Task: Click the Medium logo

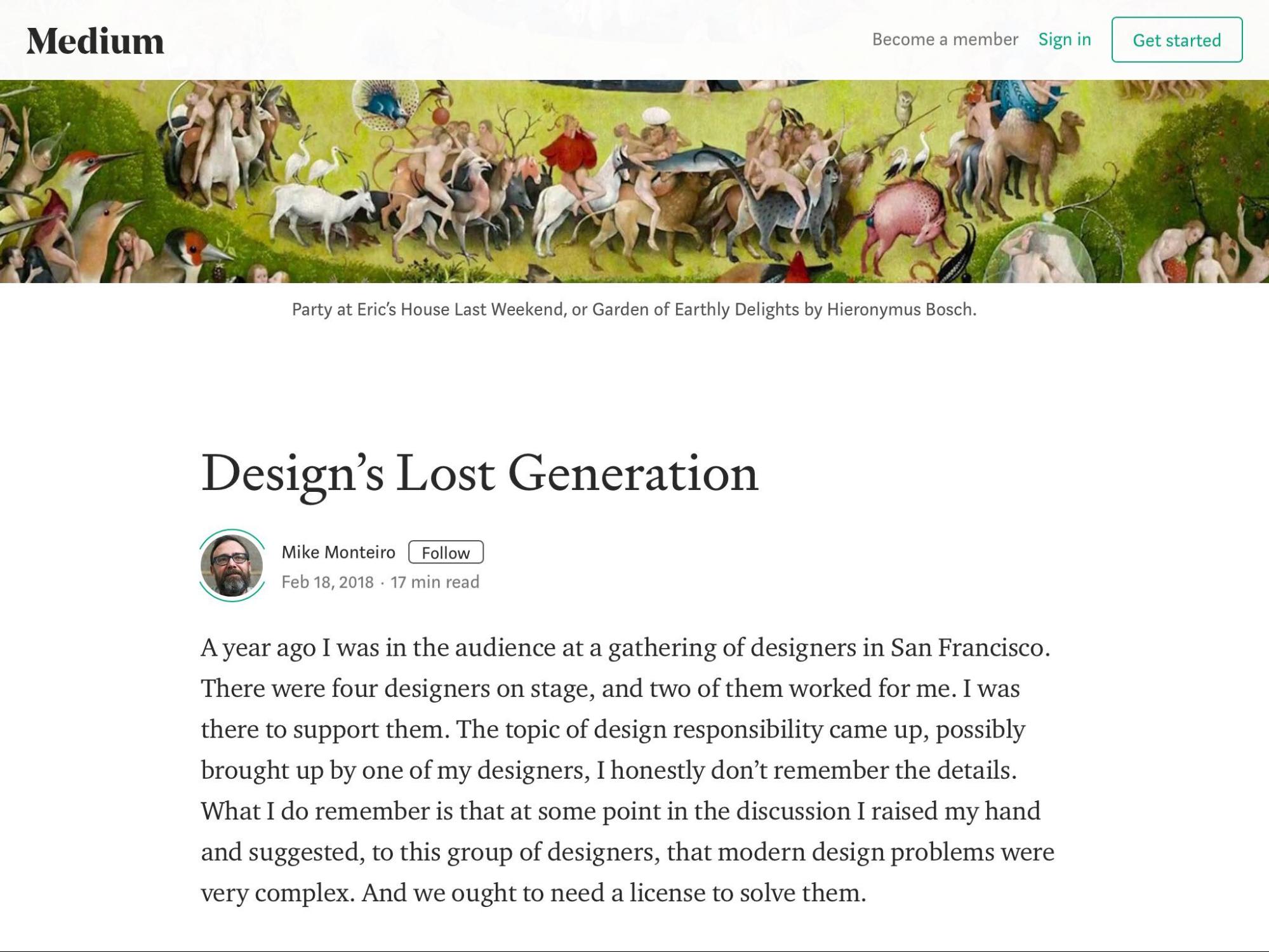Action: (95, 41)
